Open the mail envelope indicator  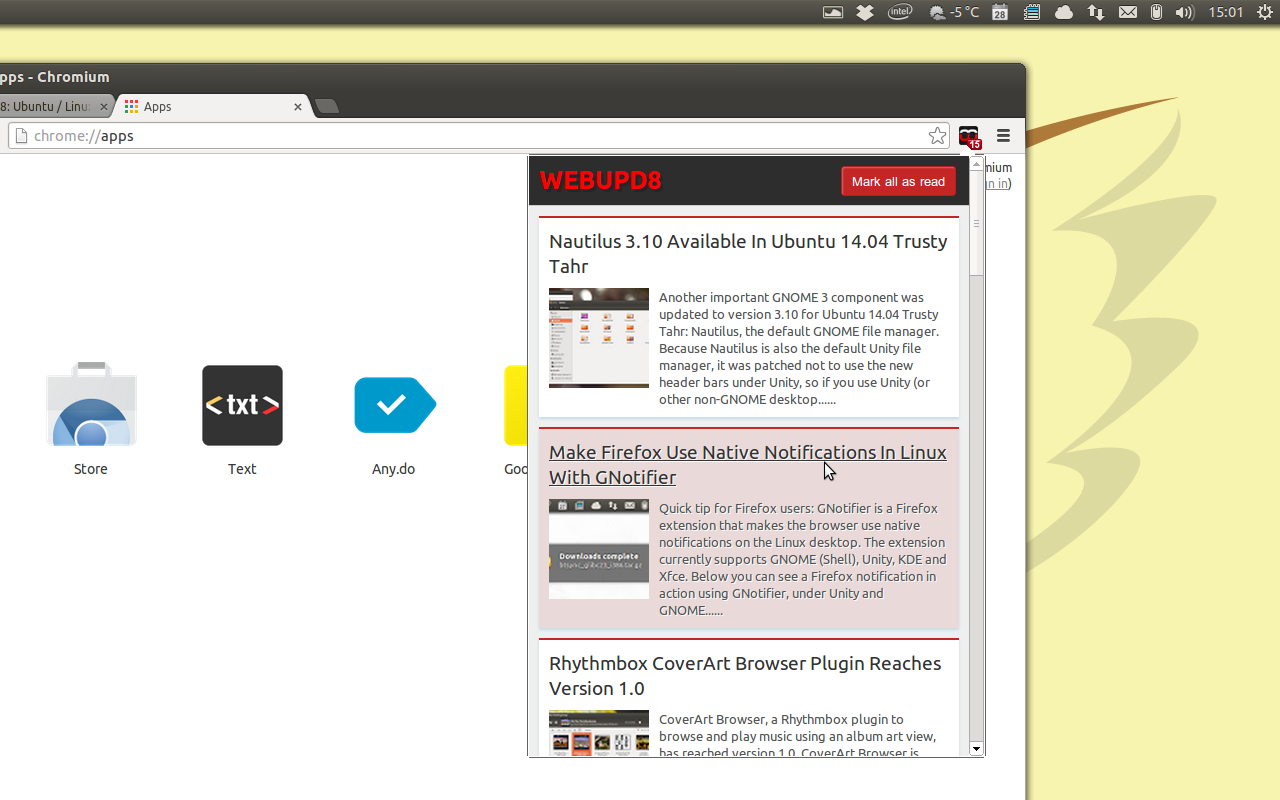1127,12
